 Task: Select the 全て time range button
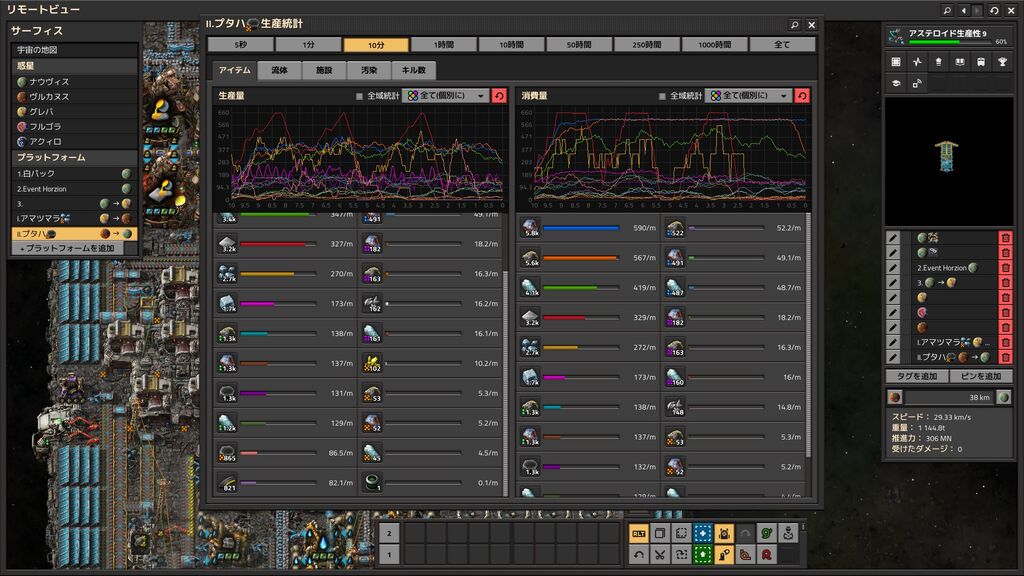click(782, 44)
